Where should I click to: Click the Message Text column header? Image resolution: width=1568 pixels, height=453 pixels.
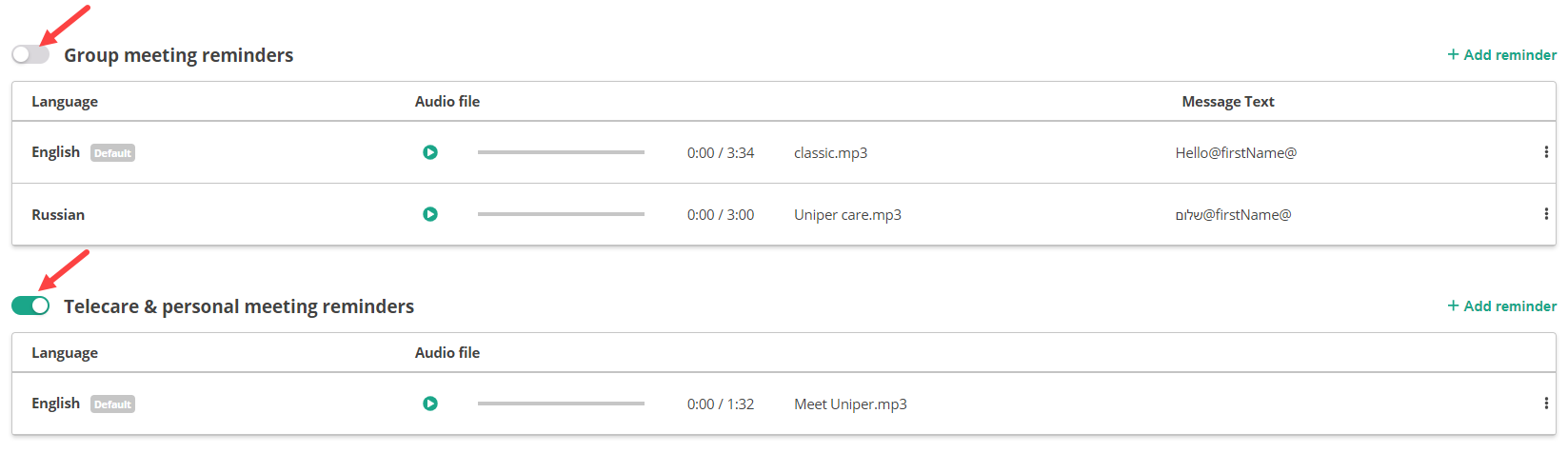[1227, 102]
